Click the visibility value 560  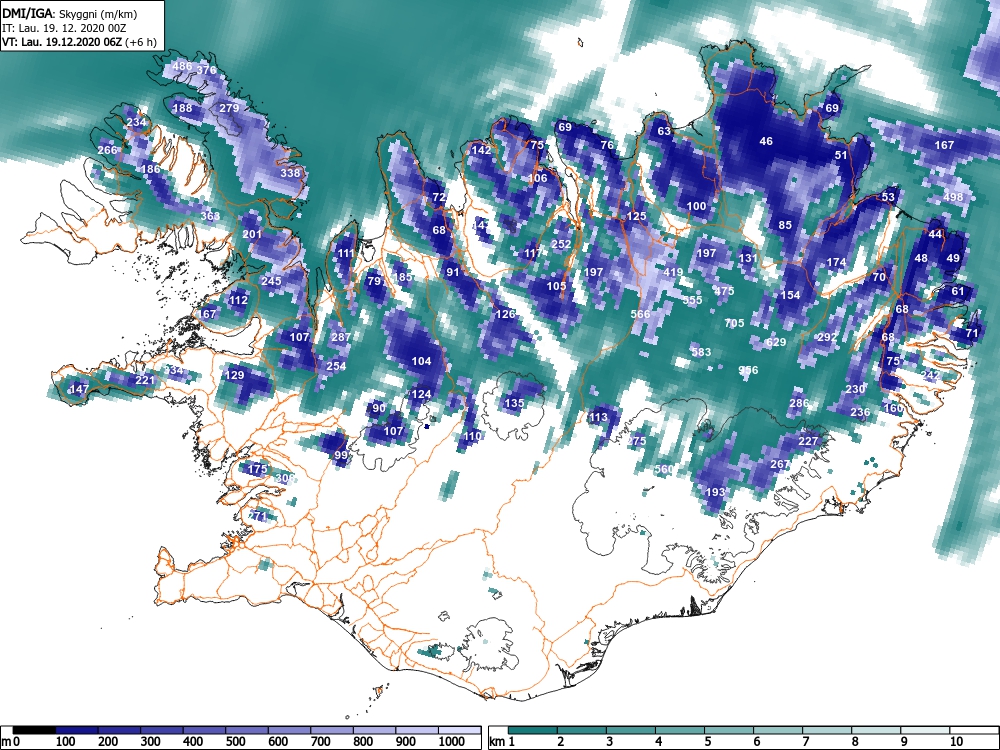[664, 469]
